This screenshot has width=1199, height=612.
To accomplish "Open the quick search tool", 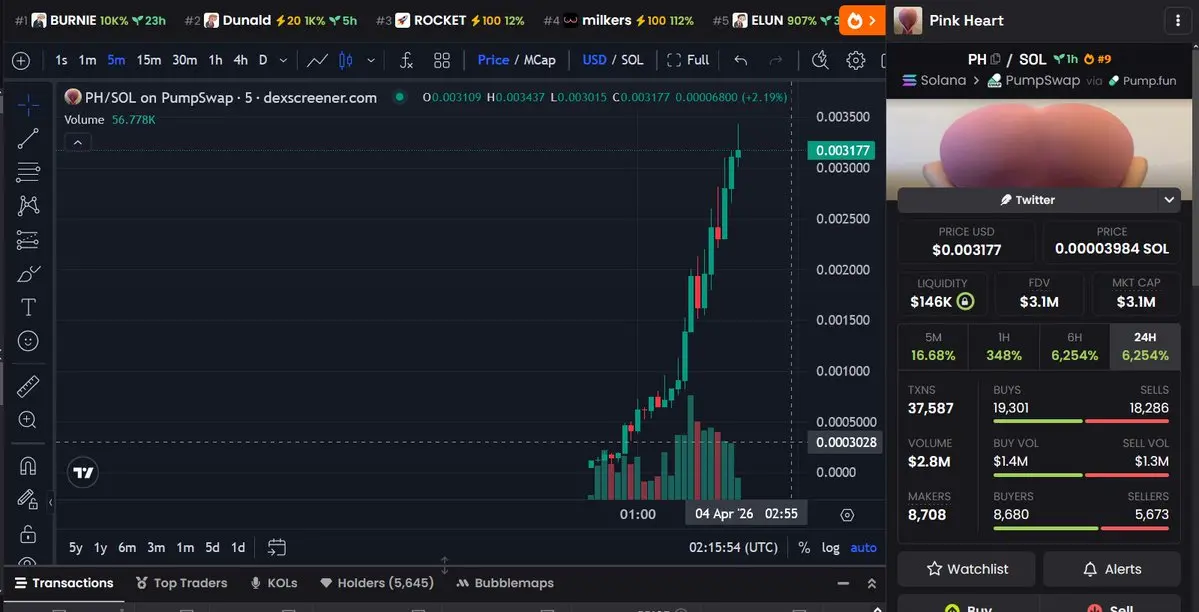I will [x=820, y=60].
